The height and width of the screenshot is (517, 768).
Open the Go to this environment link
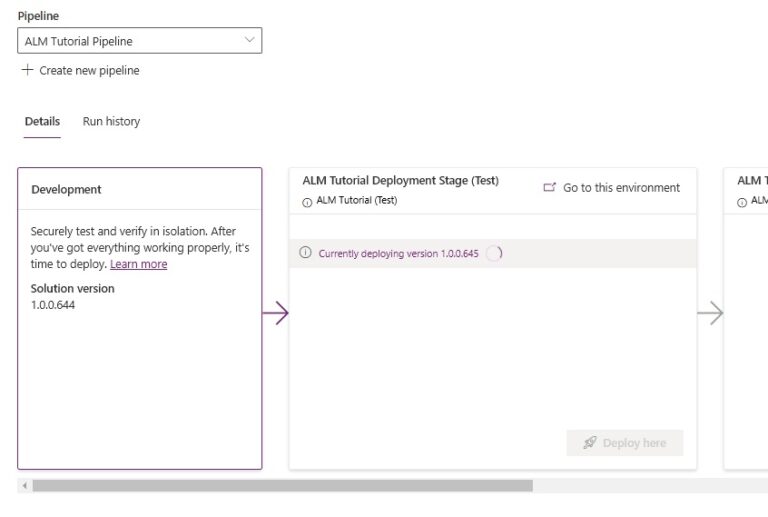click(x=621, y=188)
